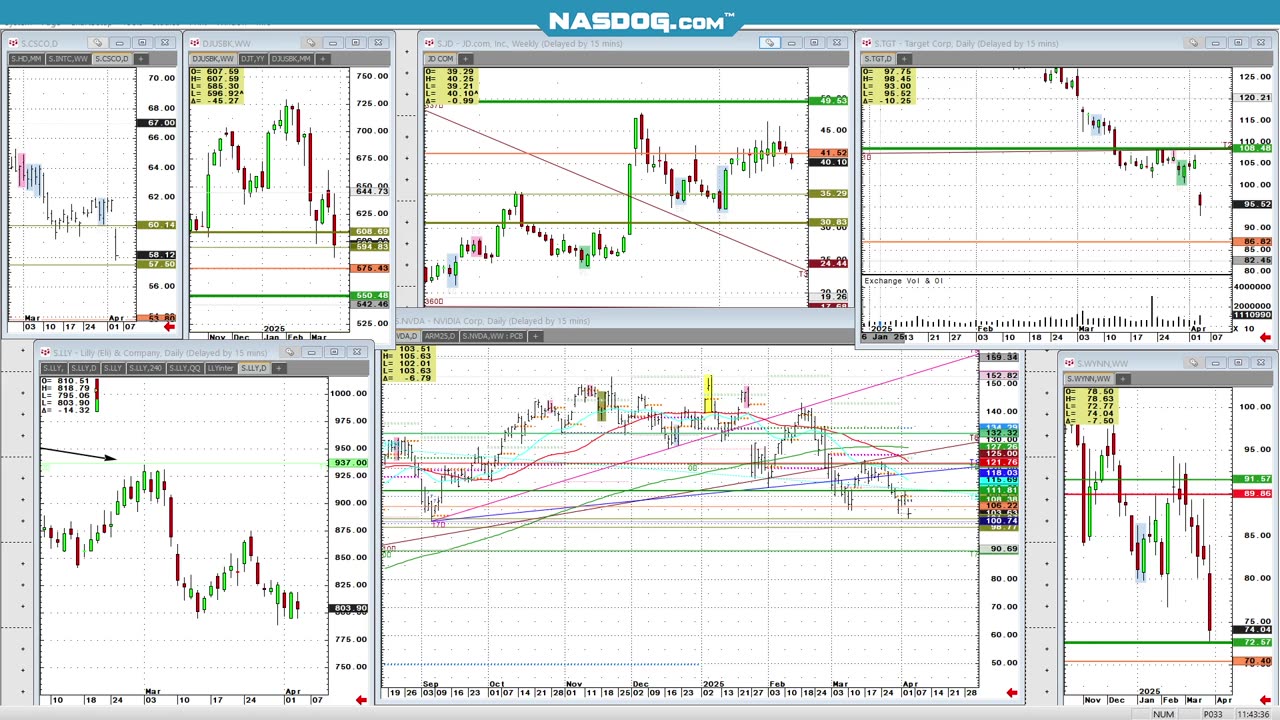Click the P033 page indicator in status bar
This screenshot has height=720, width=1280.
coord(1211,714)
